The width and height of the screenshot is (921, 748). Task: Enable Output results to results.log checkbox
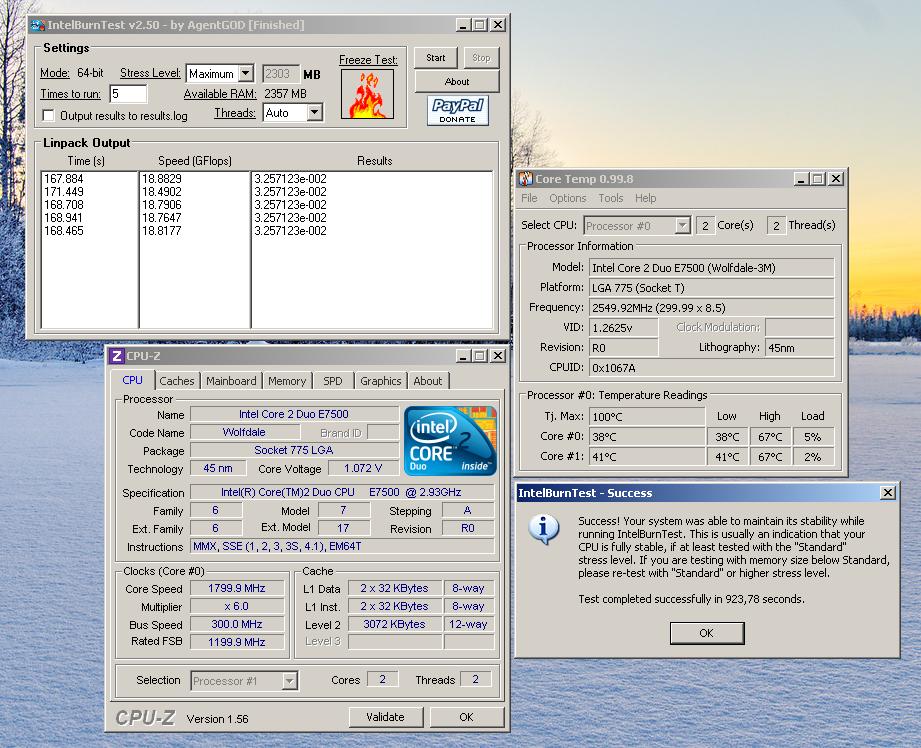(49, 116)
